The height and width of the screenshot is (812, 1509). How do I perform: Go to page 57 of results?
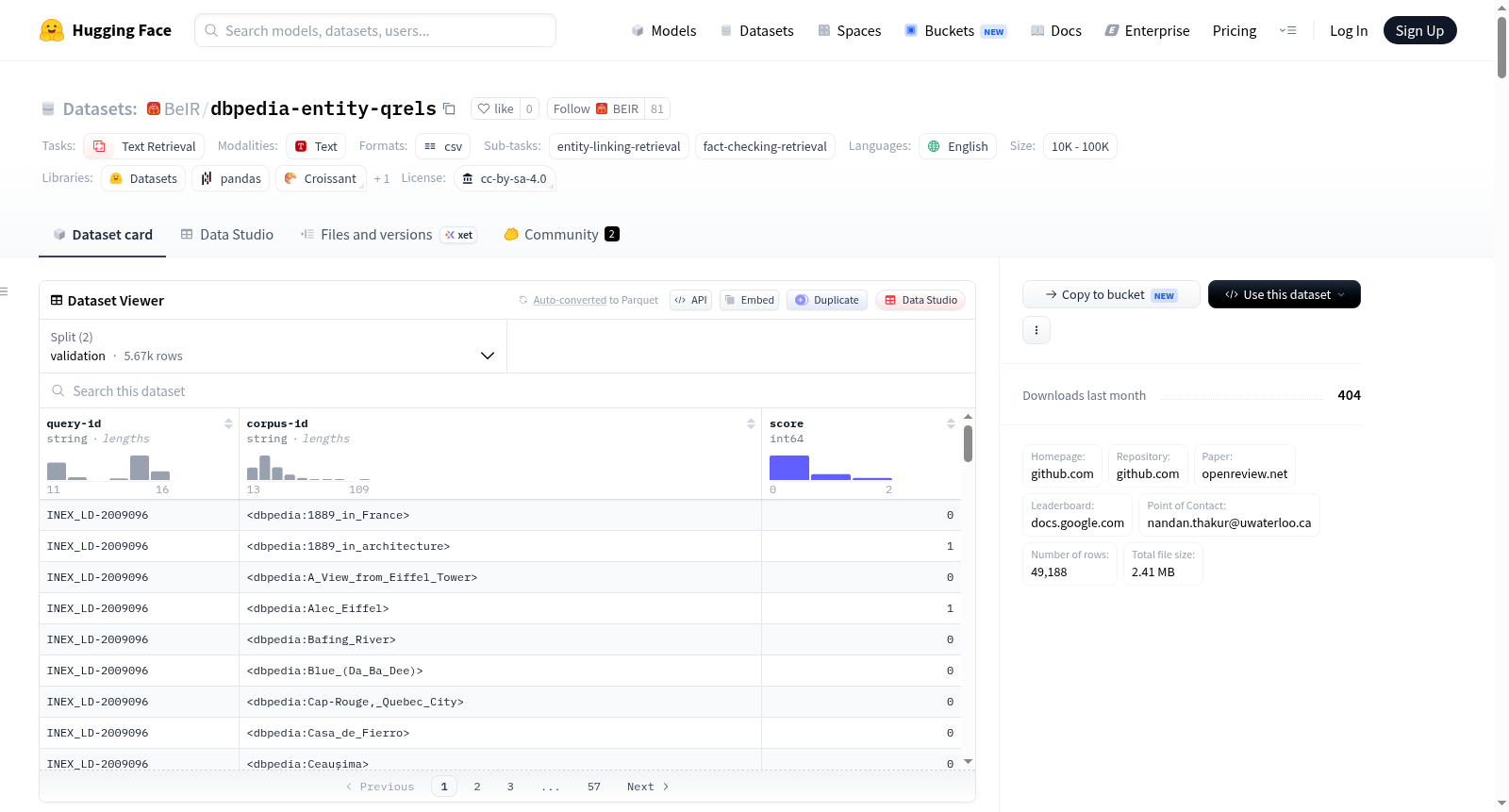coord(594,787)
